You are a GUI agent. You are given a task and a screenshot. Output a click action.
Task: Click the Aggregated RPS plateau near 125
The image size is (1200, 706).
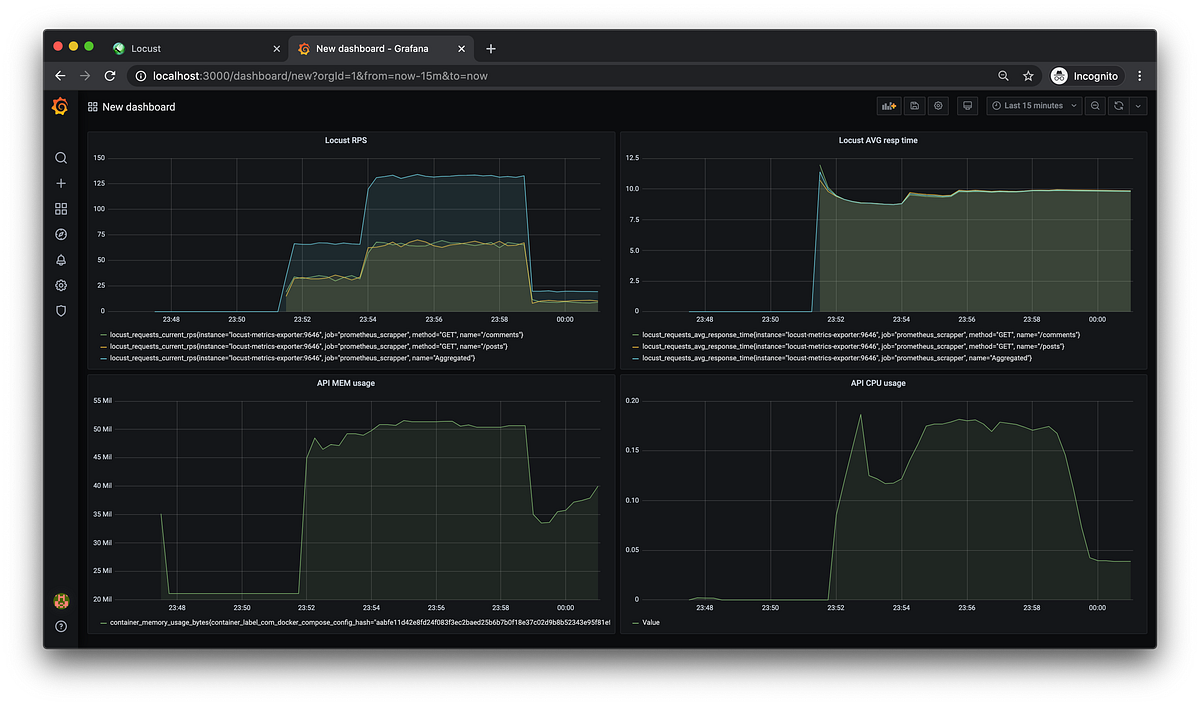tap(445, 177)
